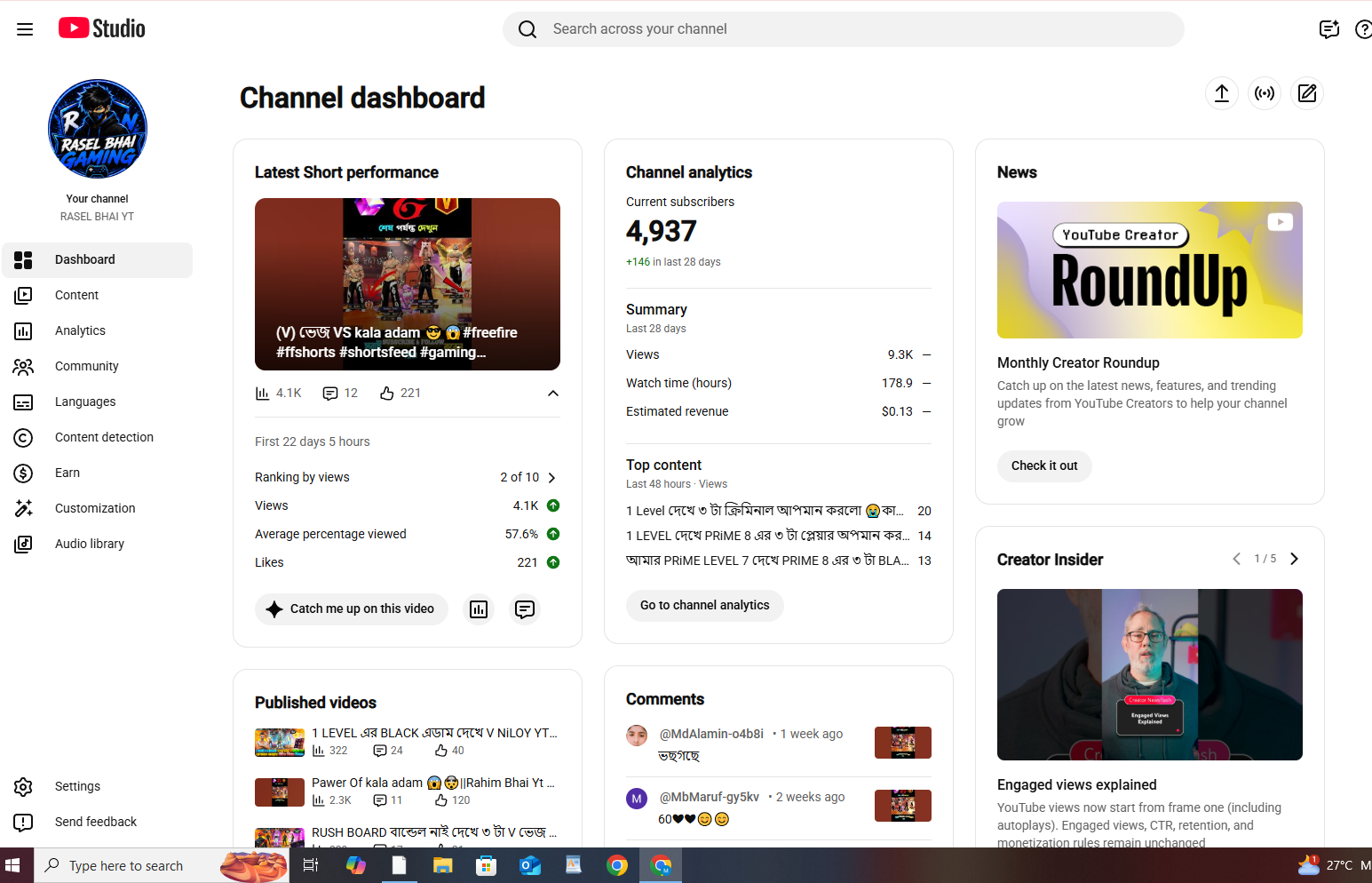The image size is (1372, 883).
Task: Open Microsoft Store from taskbar
Action: (486, 865)
